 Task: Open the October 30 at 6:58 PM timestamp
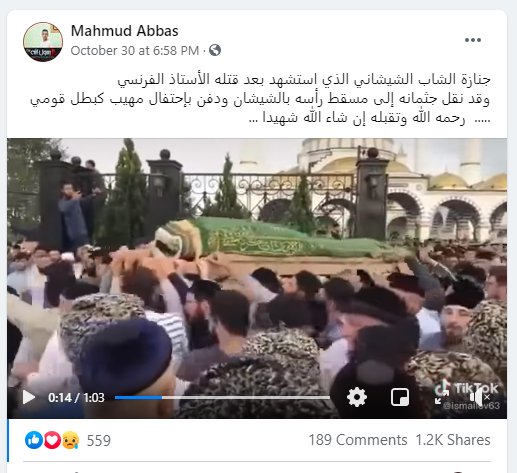pos(135,51)
